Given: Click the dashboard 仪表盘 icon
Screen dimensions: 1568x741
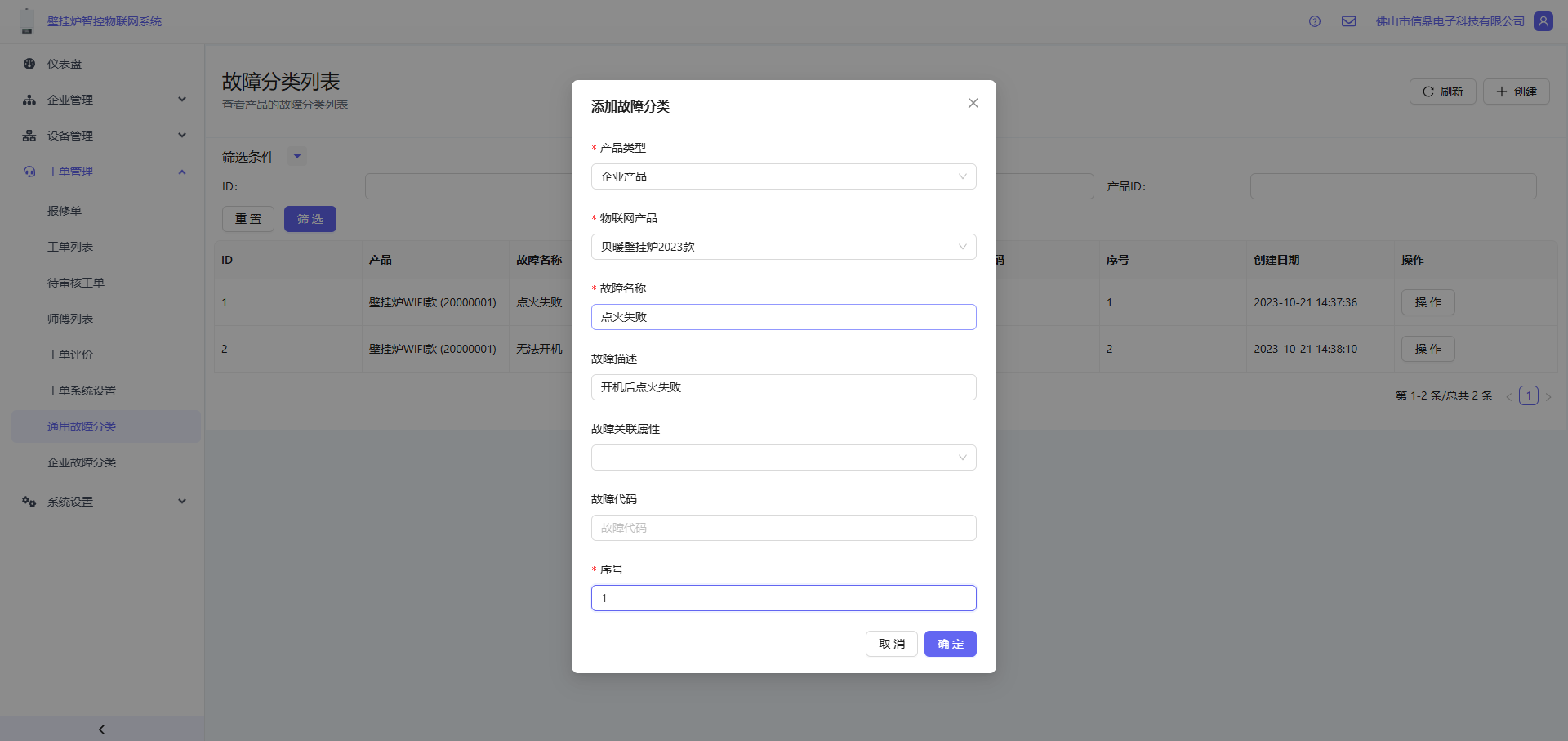Looking at the screenshot, I should [x=29, y=64].
